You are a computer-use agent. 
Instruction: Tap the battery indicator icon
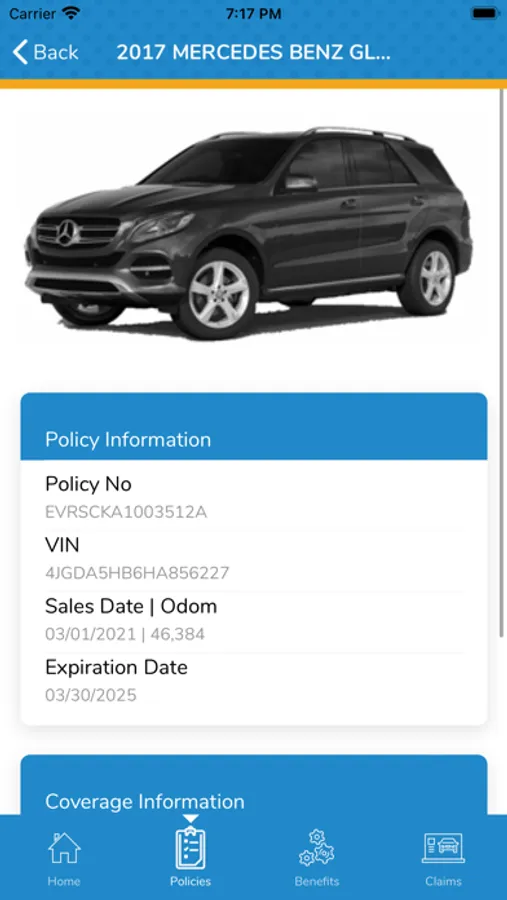(483, 13)
